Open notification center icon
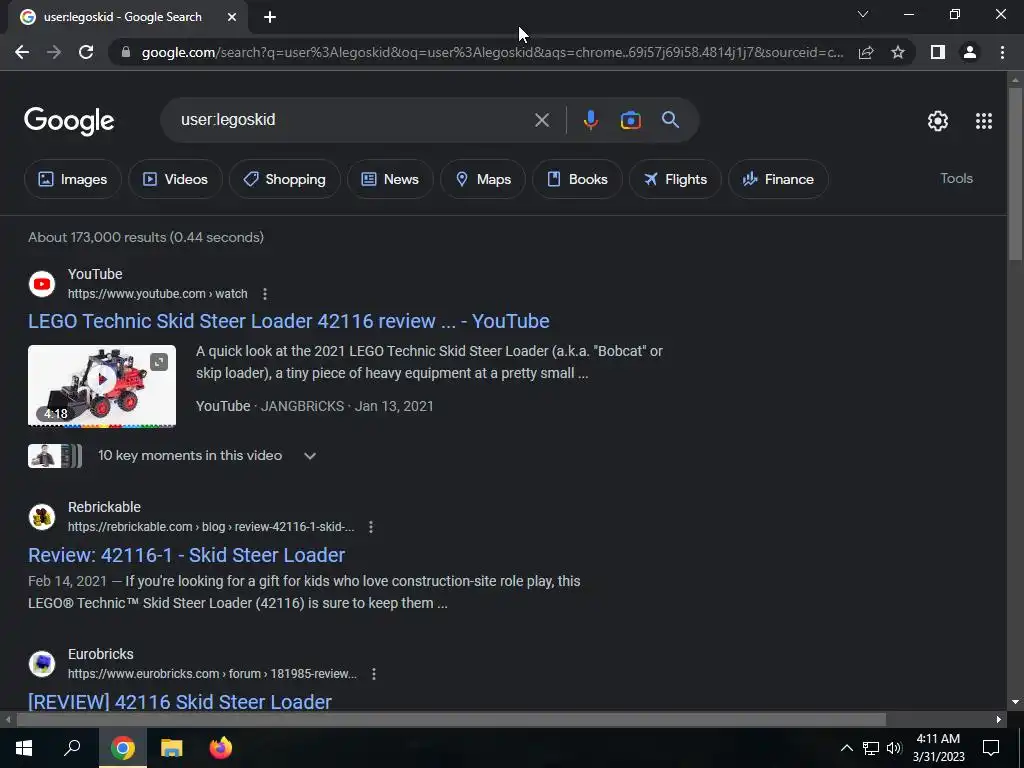The width and height of the screenshot is (1024, 768). click(x=991, y=748)
